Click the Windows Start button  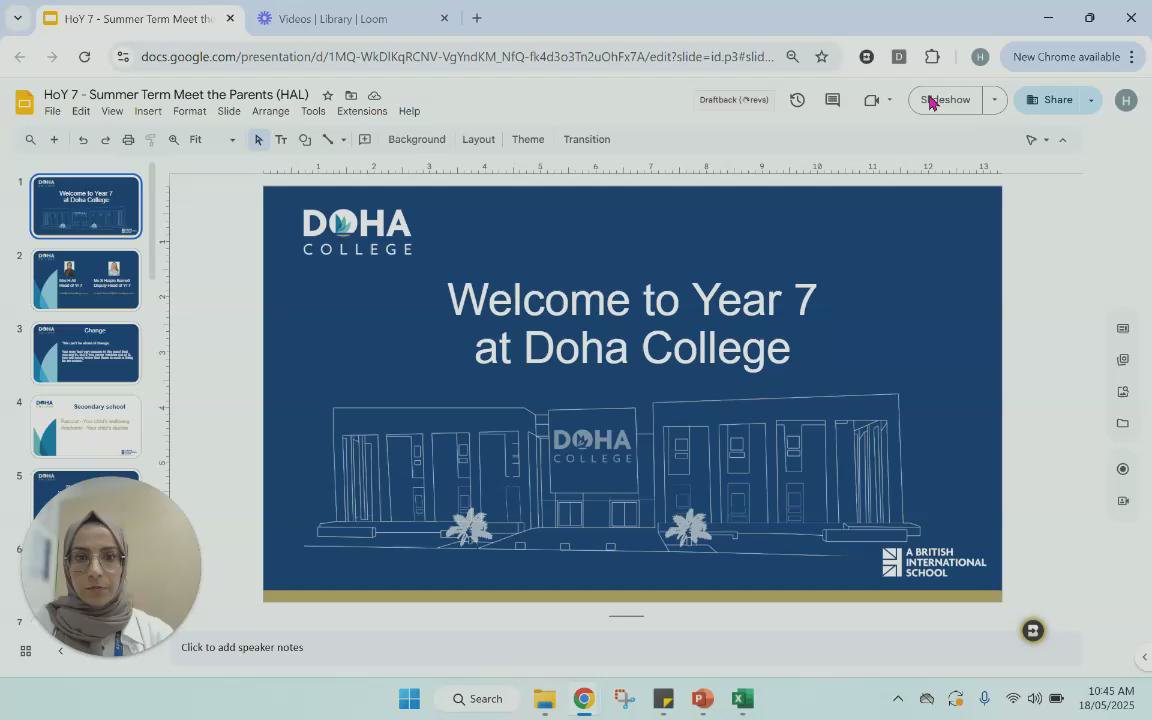[409, 699]
